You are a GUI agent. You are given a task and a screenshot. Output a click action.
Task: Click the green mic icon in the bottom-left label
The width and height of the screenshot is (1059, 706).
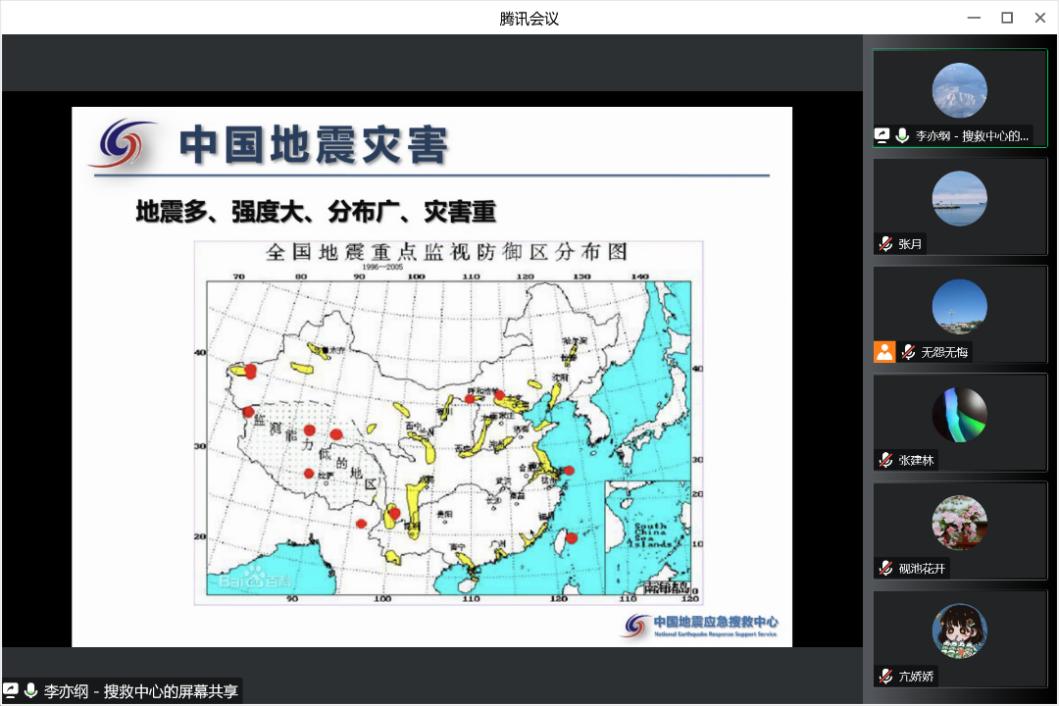coord(31,691)
